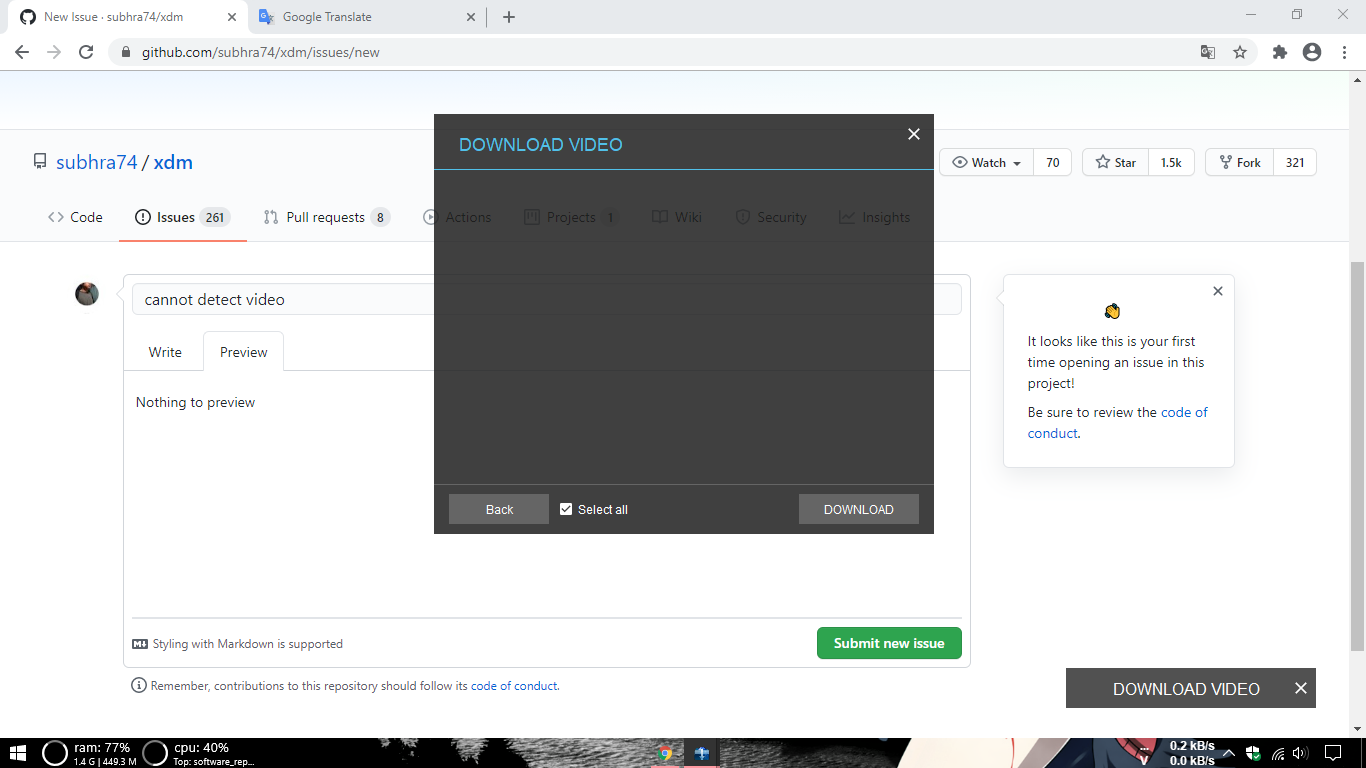
Task: Open the Chrome three-dot menu
Action: (1344, 52)
